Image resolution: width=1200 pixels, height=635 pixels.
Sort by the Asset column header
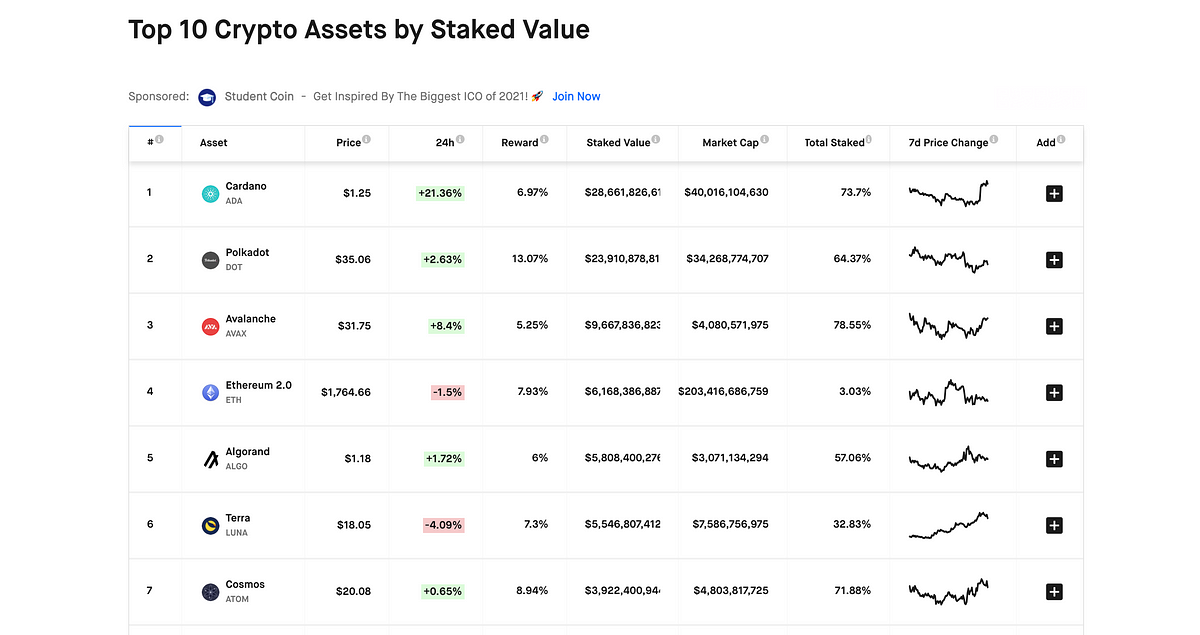click(214, 143)
